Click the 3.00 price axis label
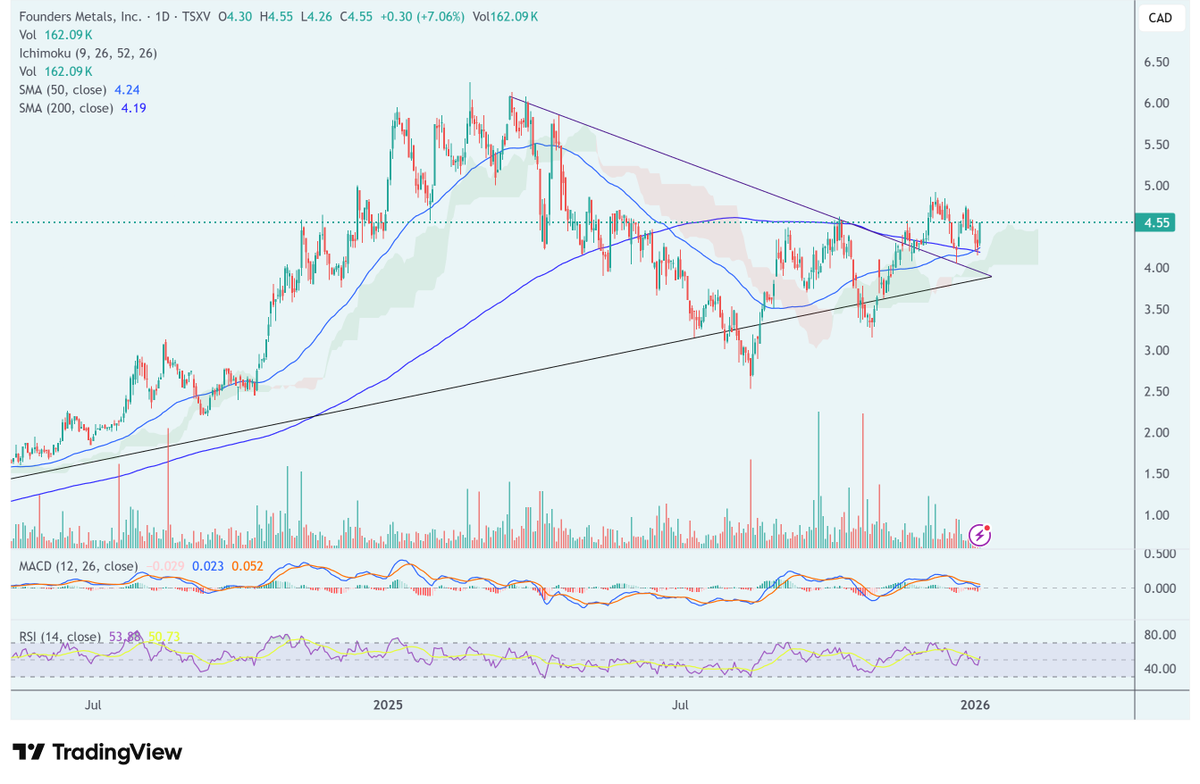1200x784 pixels. [x=1156, y=351]
